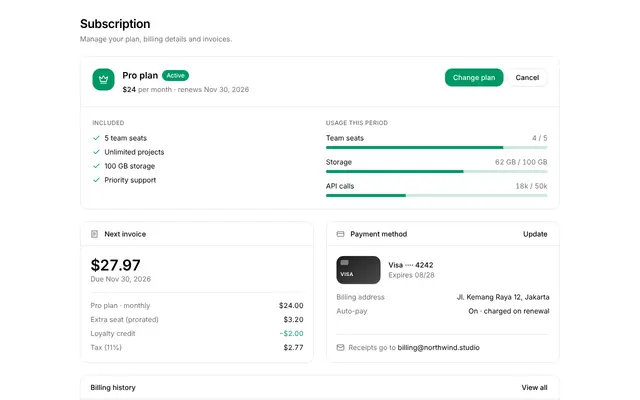Click the Visa card thumbnail
The width and height of the screenshot is (640, 400).
(358, 270)
